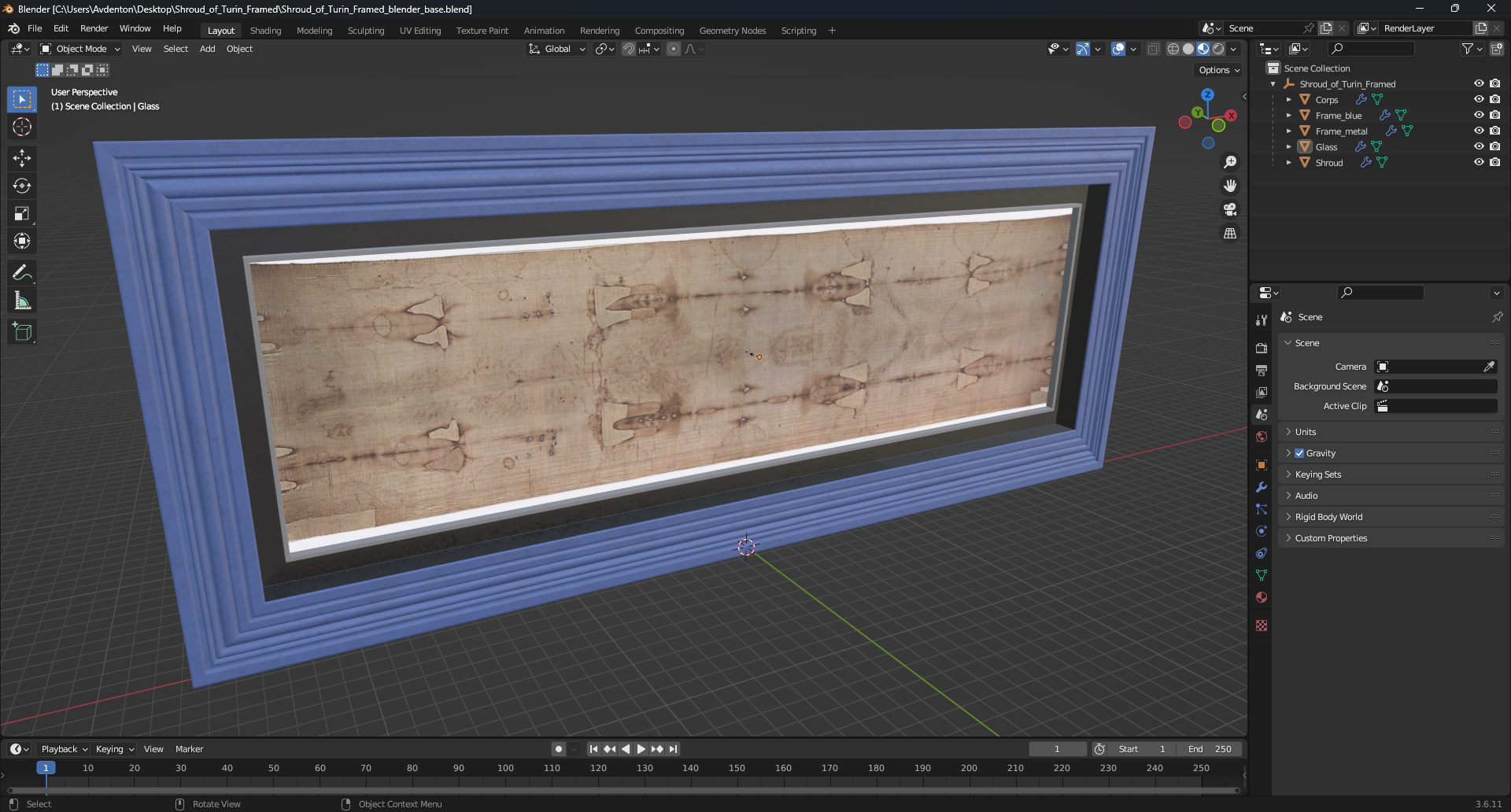This screenshot has width=1511, height=812.
Task: Select rendered viewport shading mode
Action: (x=1218, y=49)
